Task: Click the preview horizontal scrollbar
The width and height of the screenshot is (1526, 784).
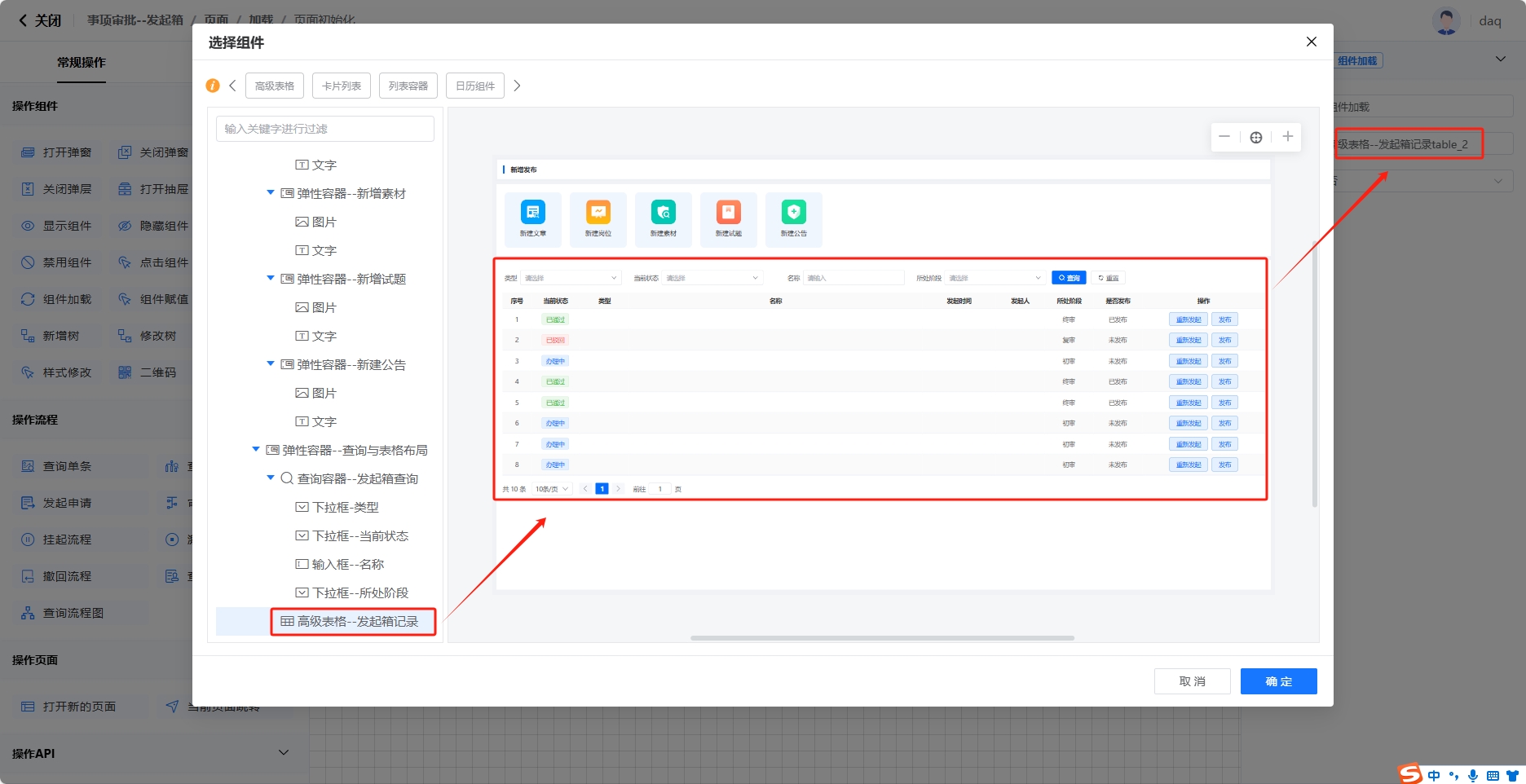Action: pyautogui.click(x=882, y=638)
